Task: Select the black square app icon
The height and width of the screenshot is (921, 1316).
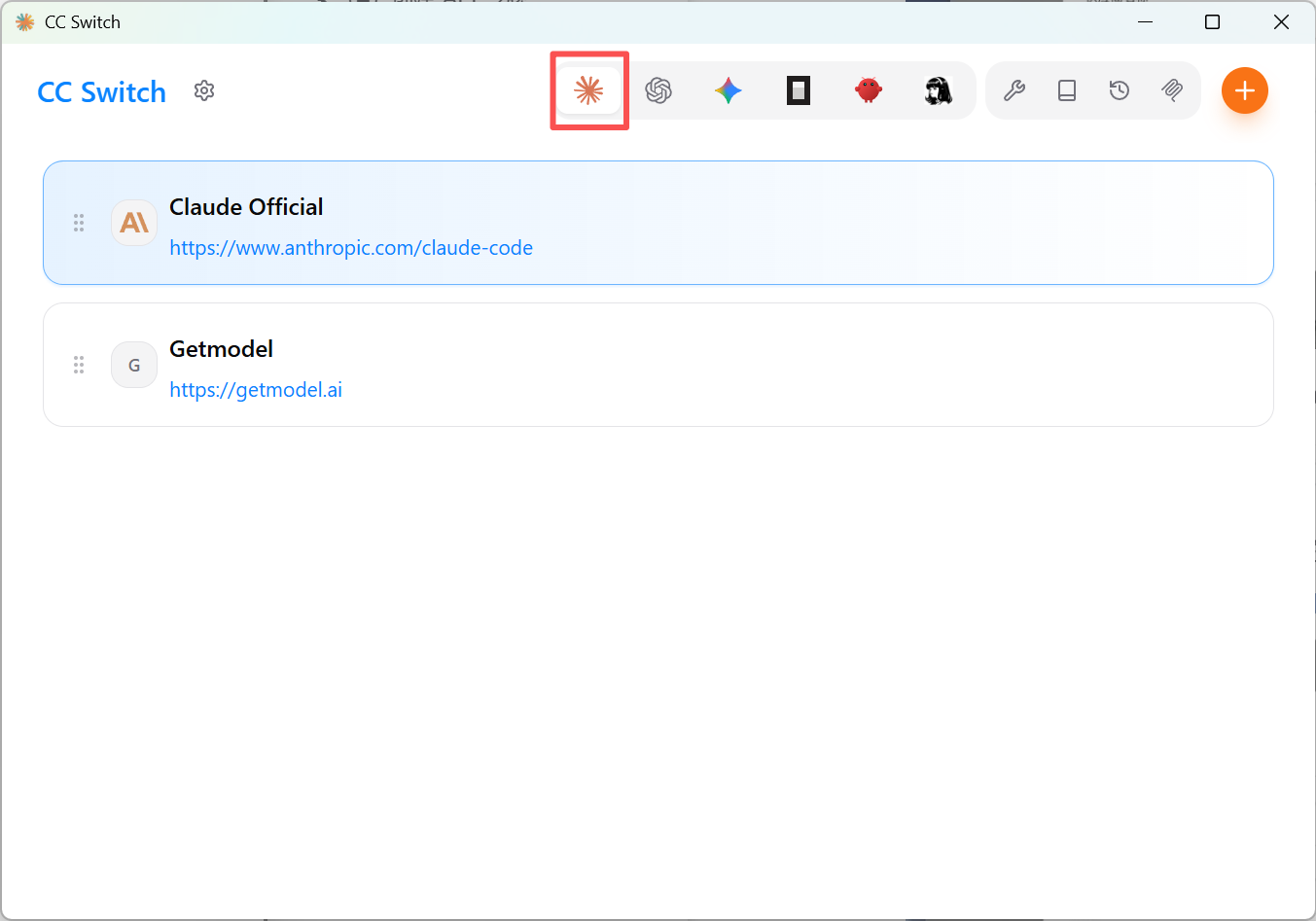Action: 799,90
